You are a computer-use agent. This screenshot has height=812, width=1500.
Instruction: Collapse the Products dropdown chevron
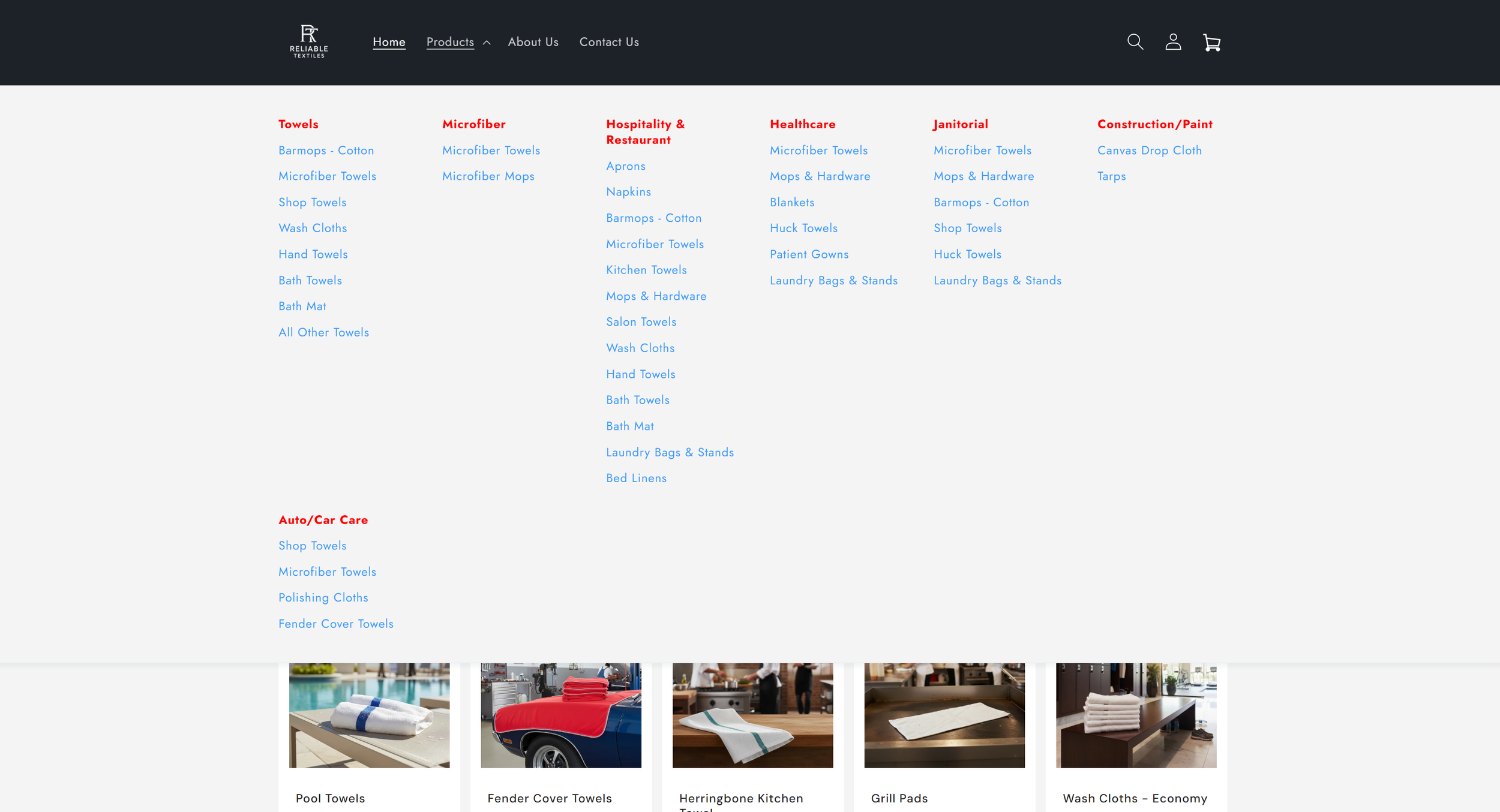point(487,43)
